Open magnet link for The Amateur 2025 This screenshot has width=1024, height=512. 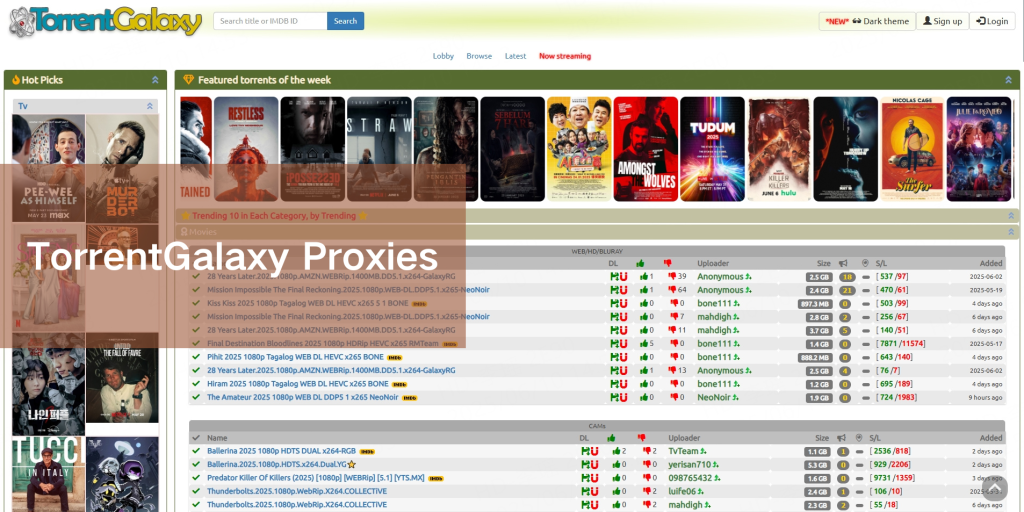(623, 397)
